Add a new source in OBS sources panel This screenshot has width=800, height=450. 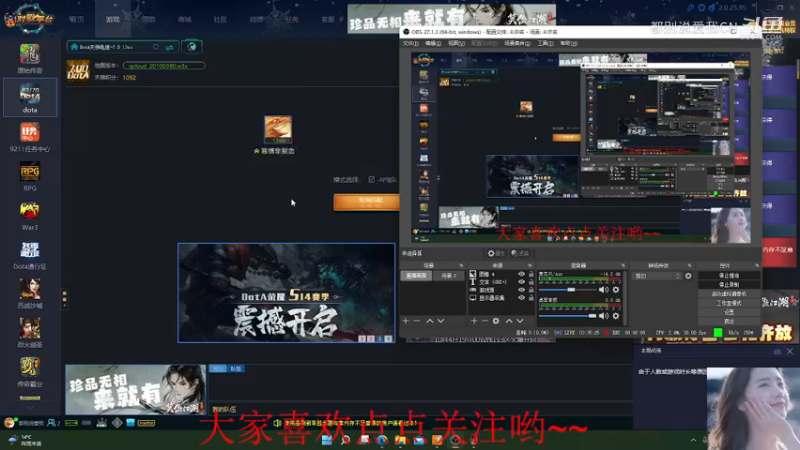coord(474,321)
